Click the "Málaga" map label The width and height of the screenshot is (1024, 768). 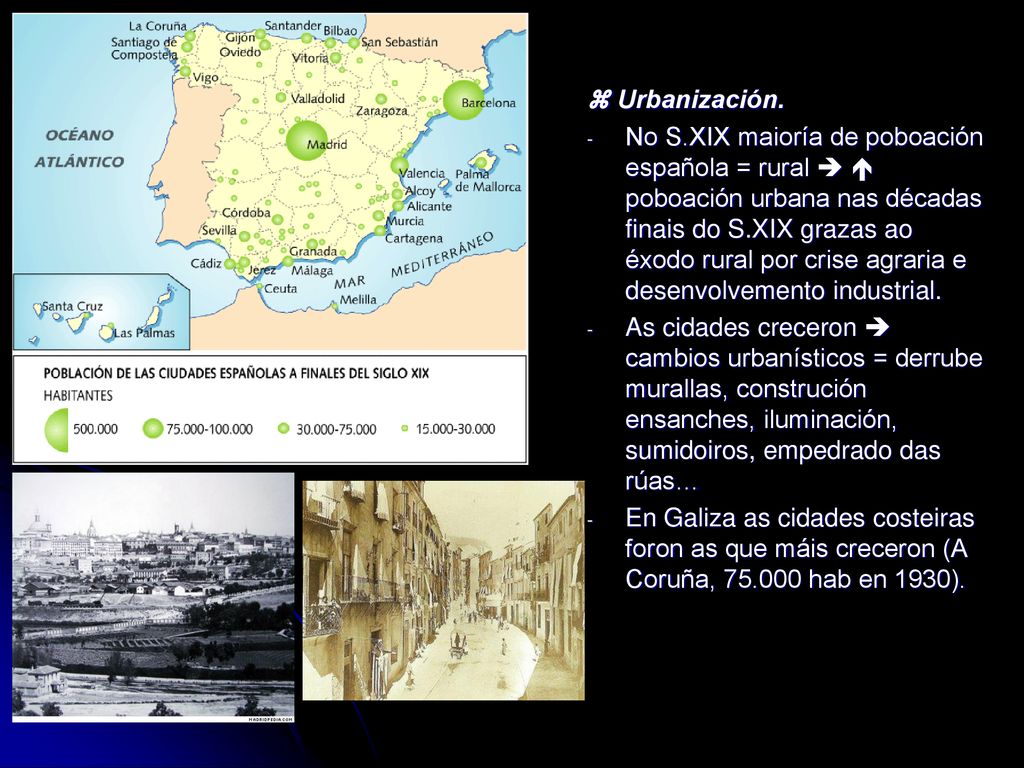point(312,270)
